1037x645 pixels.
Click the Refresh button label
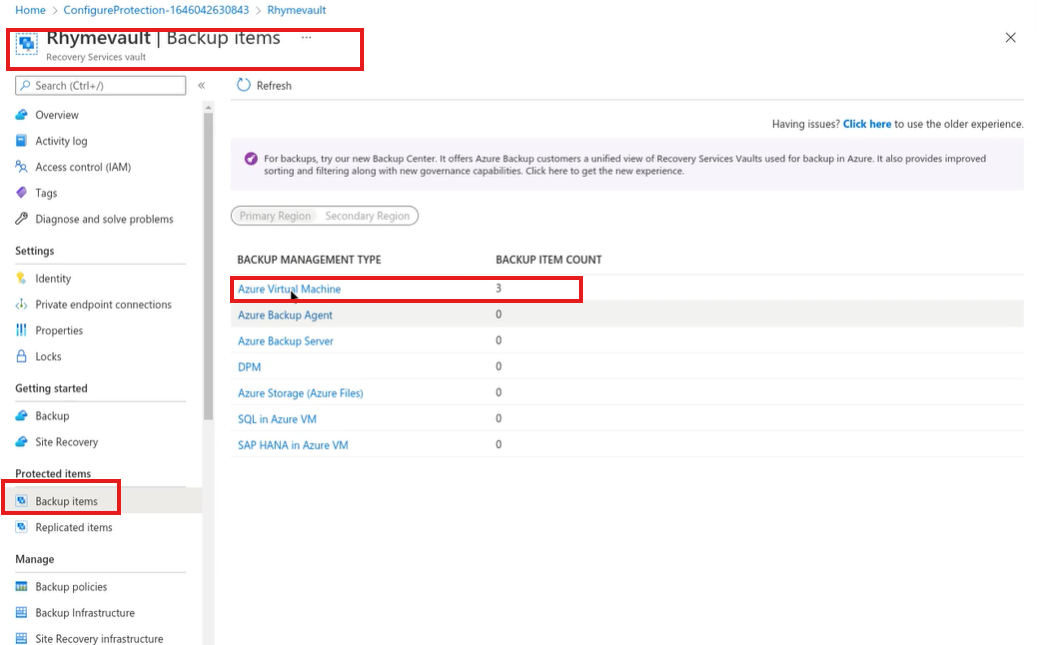[274, 85]
